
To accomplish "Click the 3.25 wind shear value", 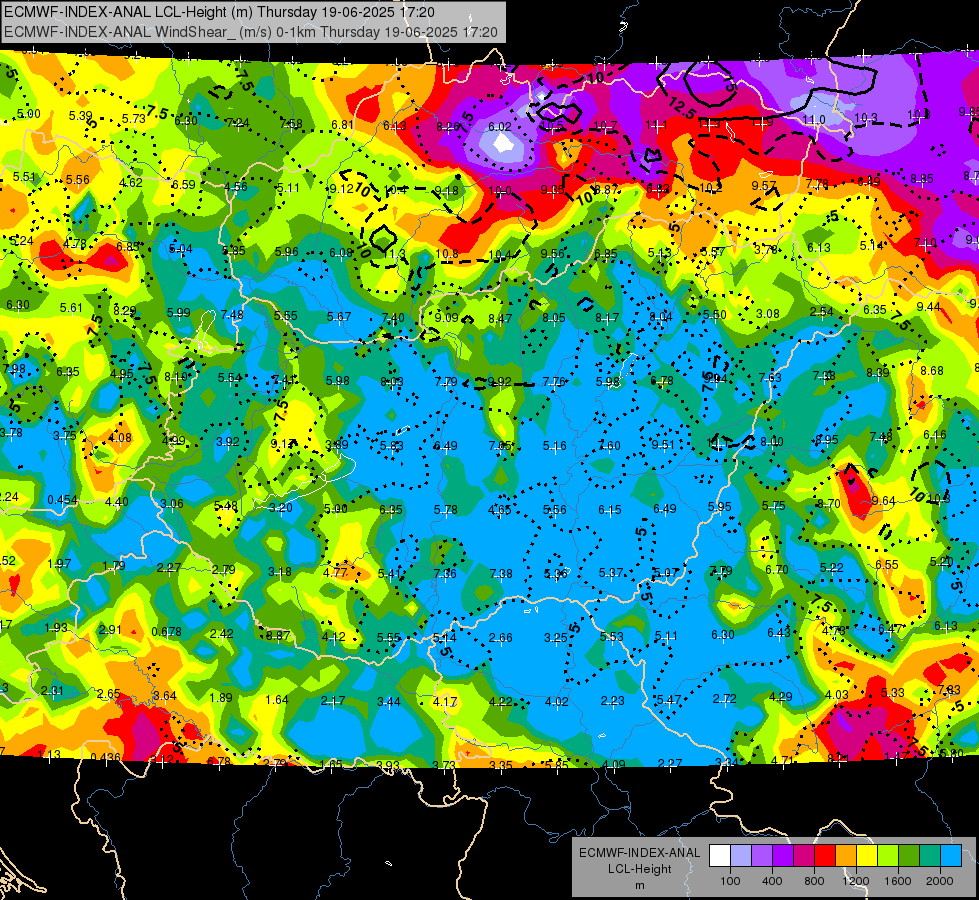I will [556, 638].
